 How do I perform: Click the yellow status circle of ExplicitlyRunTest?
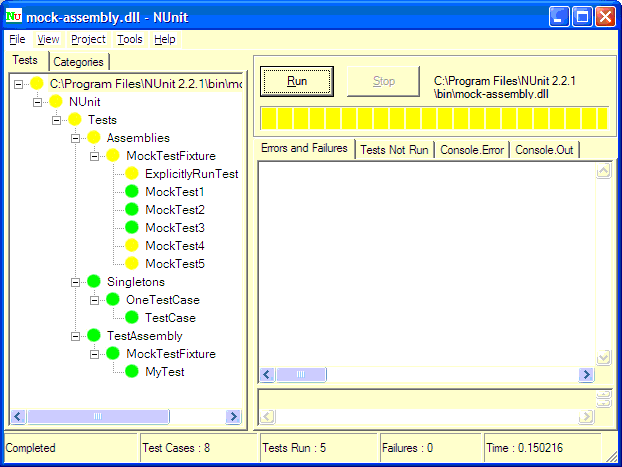pyautogui.click(x=131, y=173)
